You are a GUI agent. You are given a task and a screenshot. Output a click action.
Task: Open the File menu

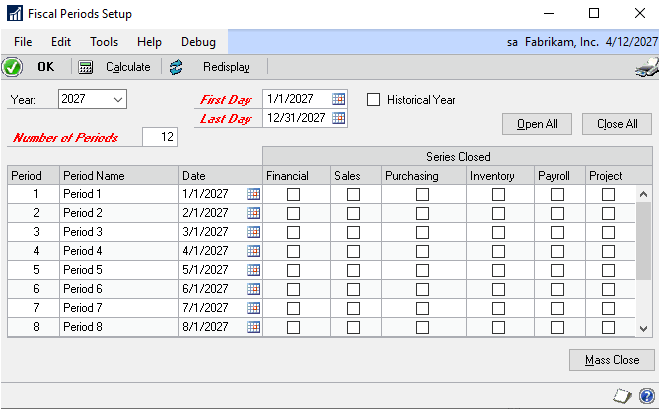23,42
